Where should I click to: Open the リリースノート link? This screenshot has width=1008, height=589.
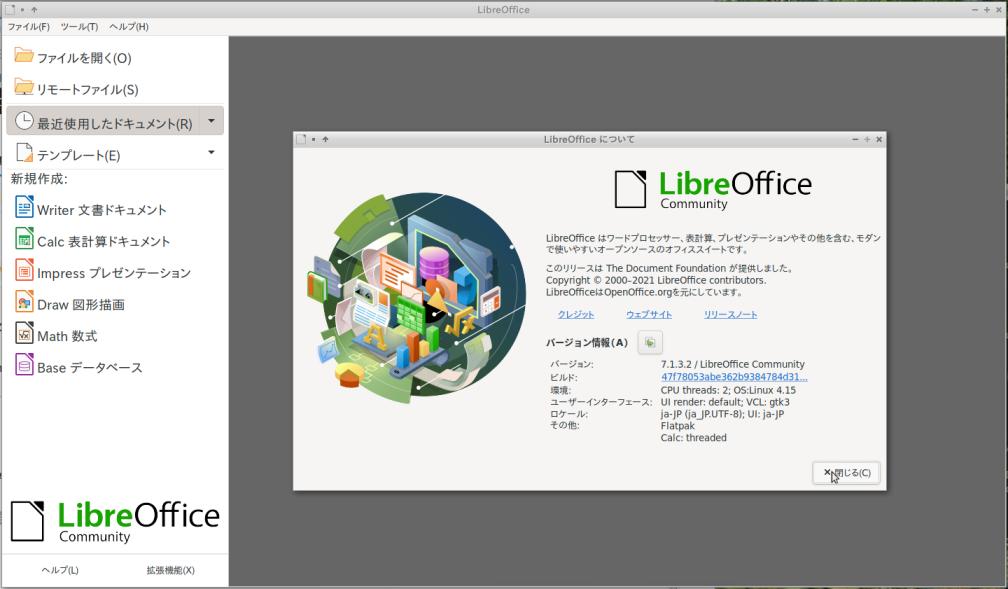click(730, 314)
